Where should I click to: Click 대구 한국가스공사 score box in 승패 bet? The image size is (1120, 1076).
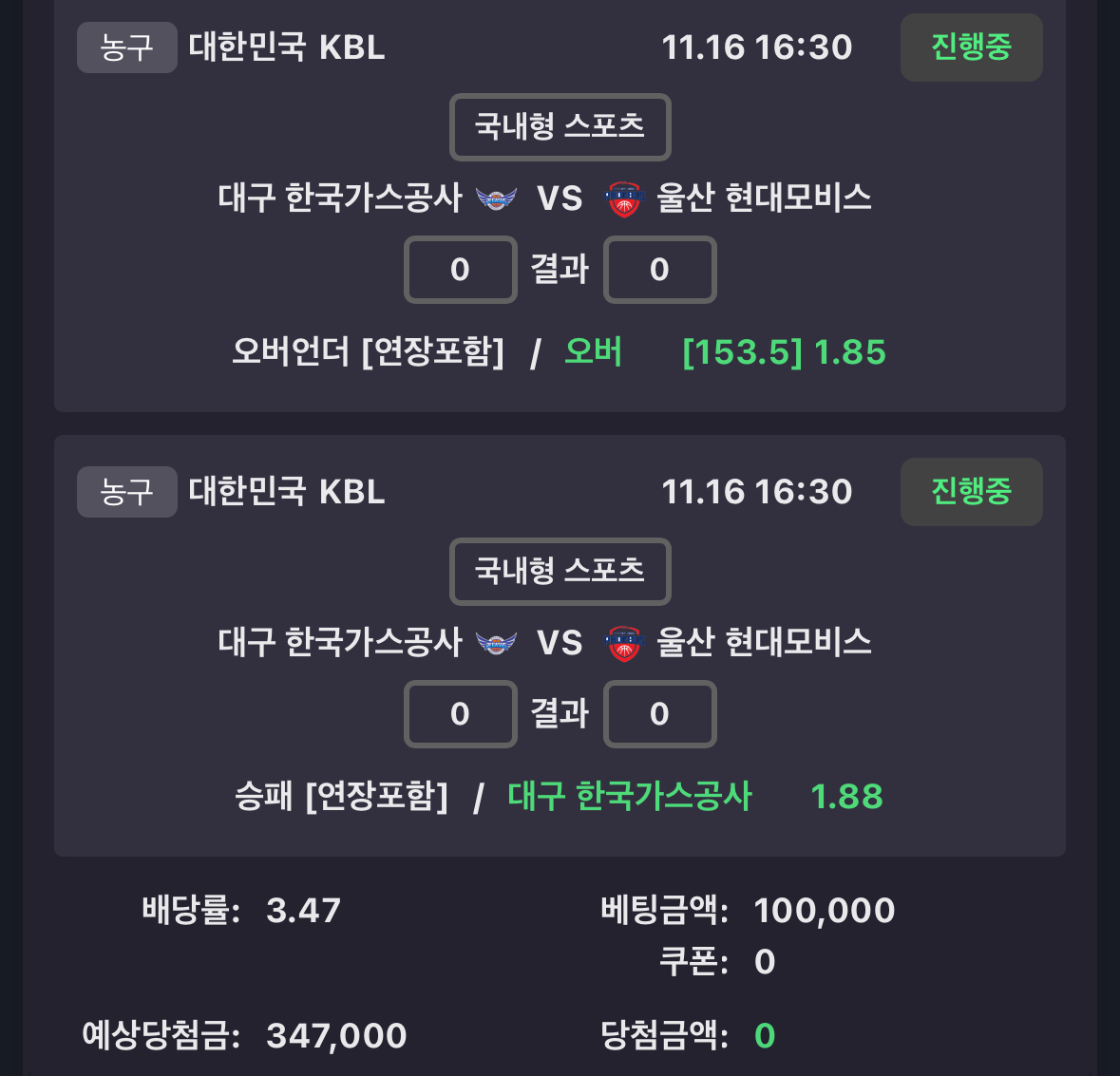[461, 714]
